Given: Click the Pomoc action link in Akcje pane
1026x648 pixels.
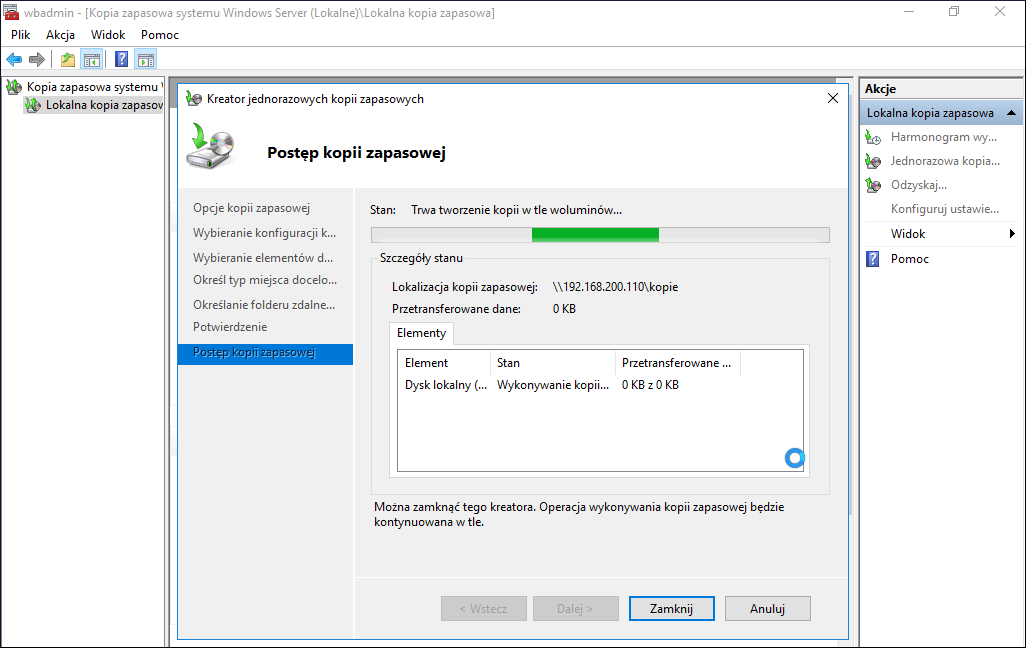Looking at the screenshot, I should [910, 259].
